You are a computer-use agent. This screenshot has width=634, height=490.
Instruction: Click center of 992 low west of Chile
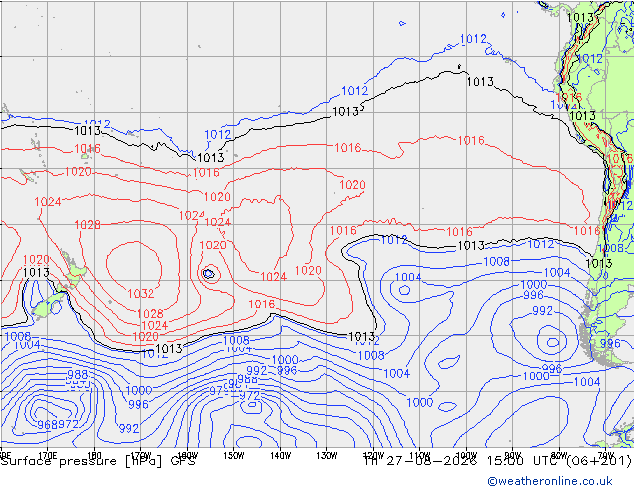(553, 342)
